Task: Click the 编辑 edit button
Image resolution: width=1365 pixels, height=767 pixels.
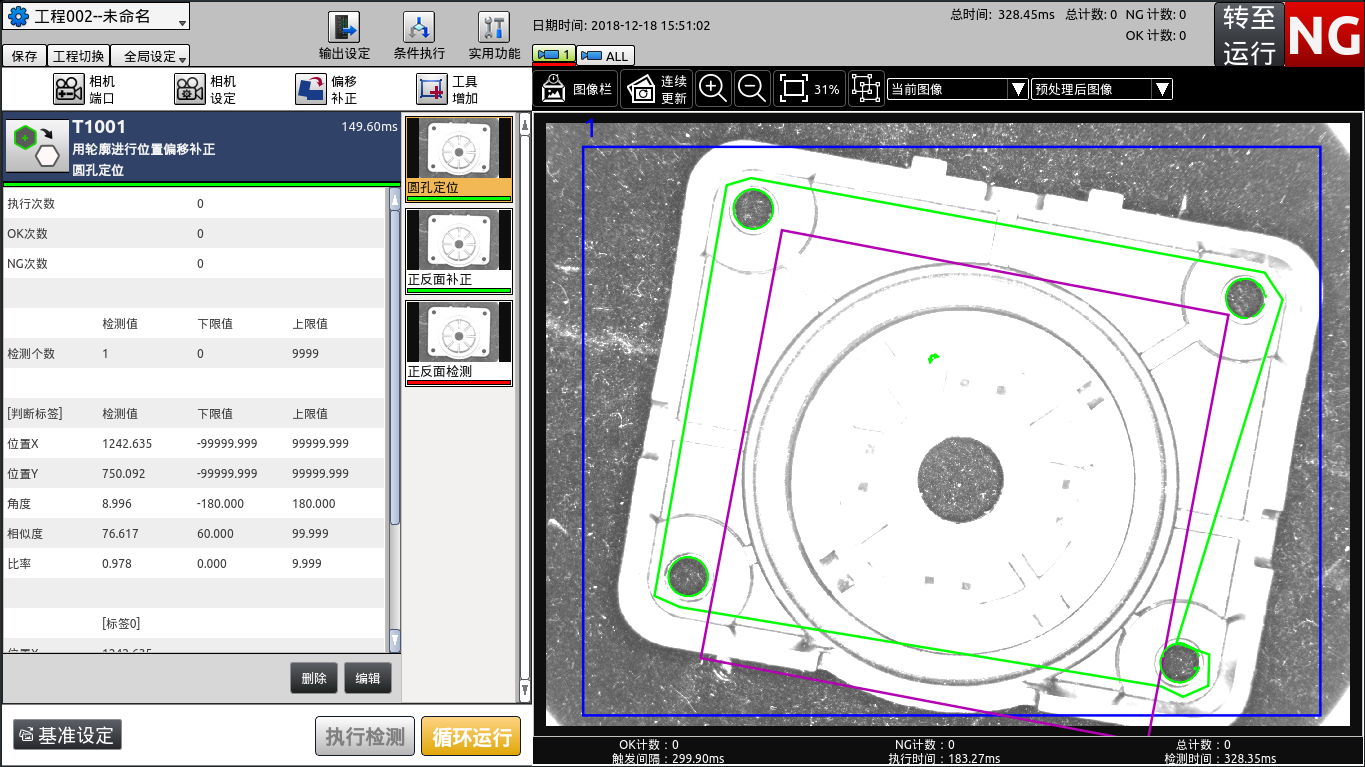Action: pos(368,678)
